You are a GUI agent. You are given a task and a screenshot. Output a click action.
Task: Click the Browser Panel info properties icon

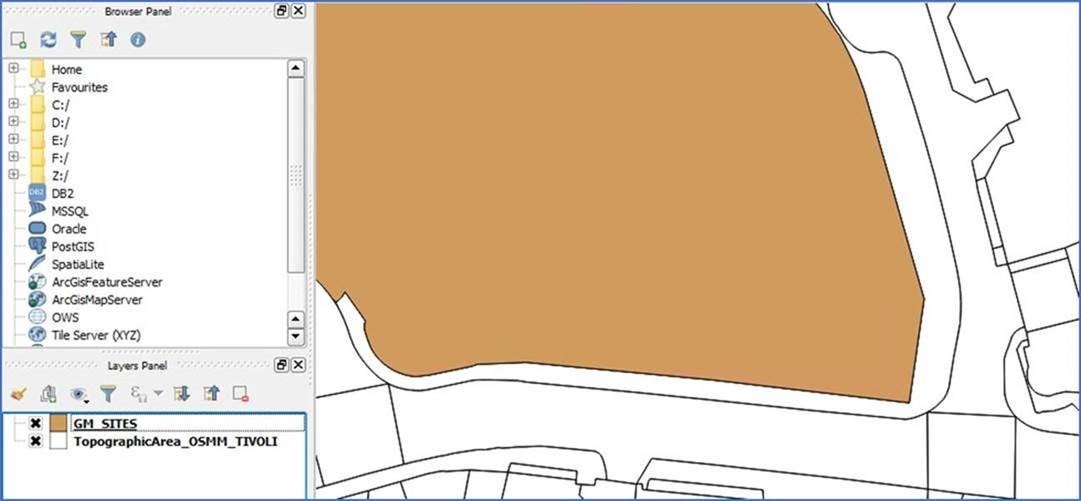[138, 40]
